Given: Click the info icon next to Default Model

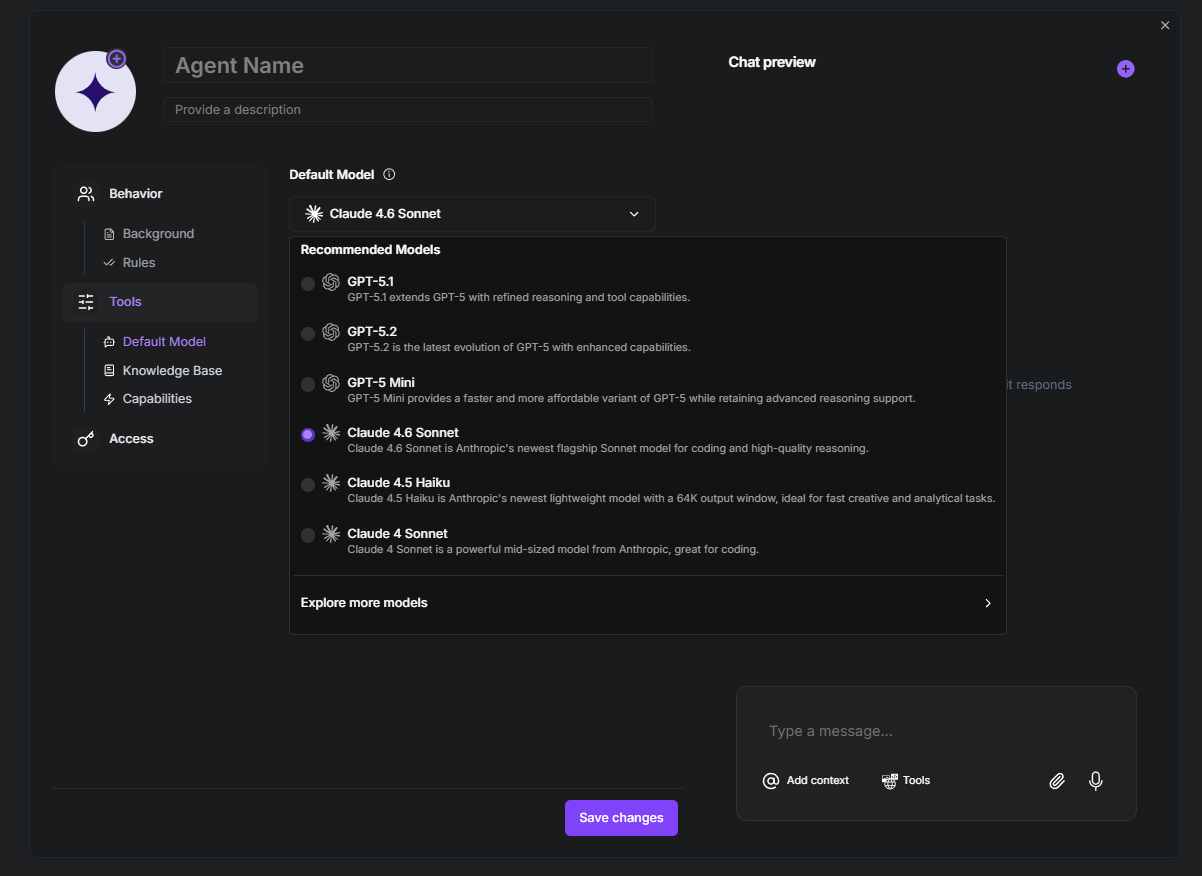Looking at the screenshot, I should 389,174.
